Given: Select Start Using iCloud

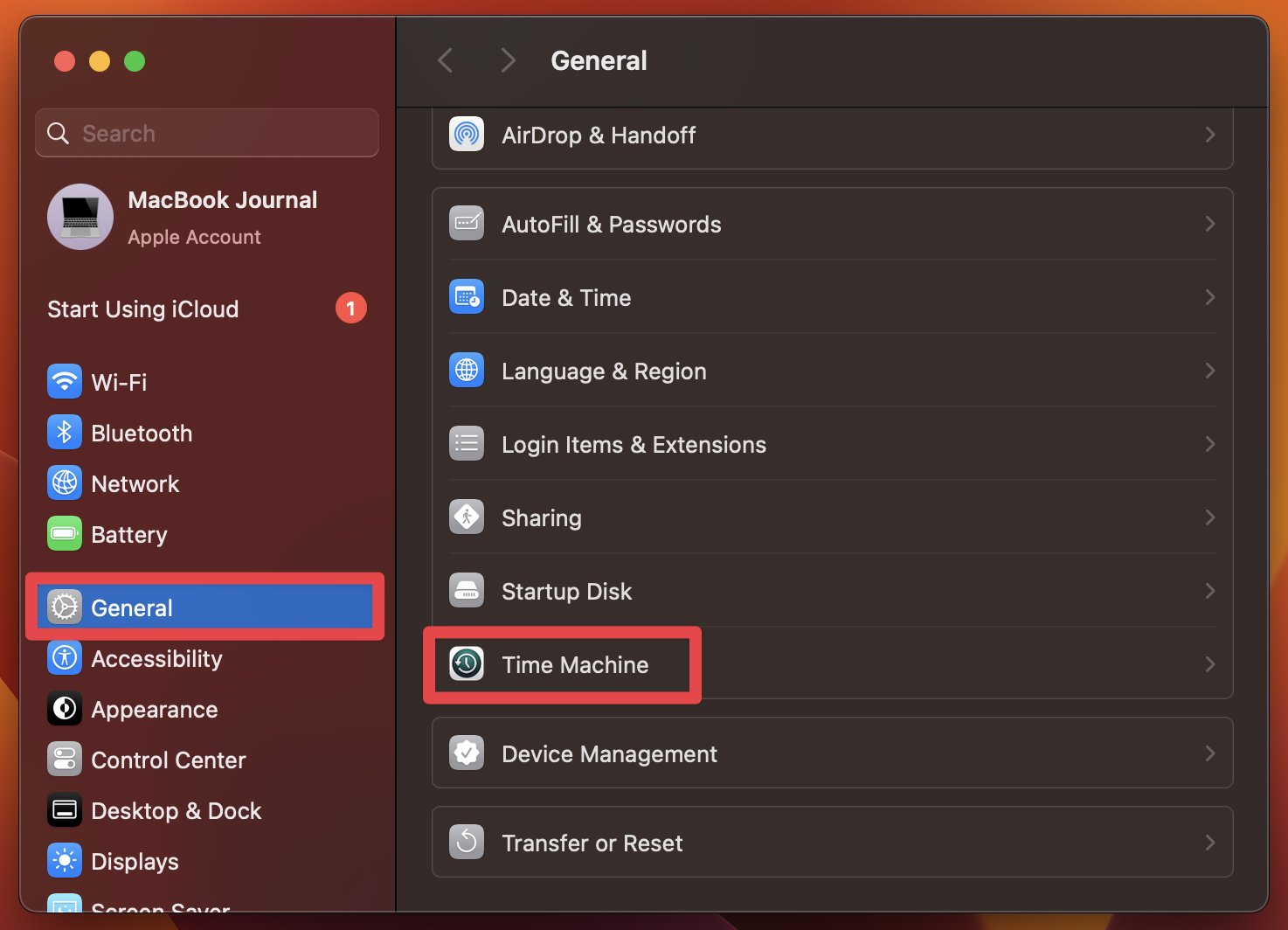Looking at the screenshot, I should (142, 309).
